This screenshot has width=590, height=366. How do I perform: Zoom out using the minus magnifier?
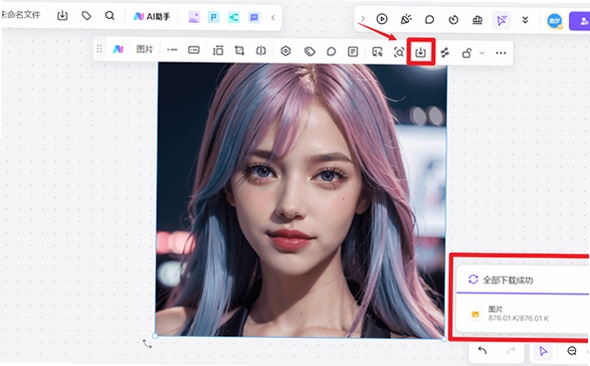point(572,351)
